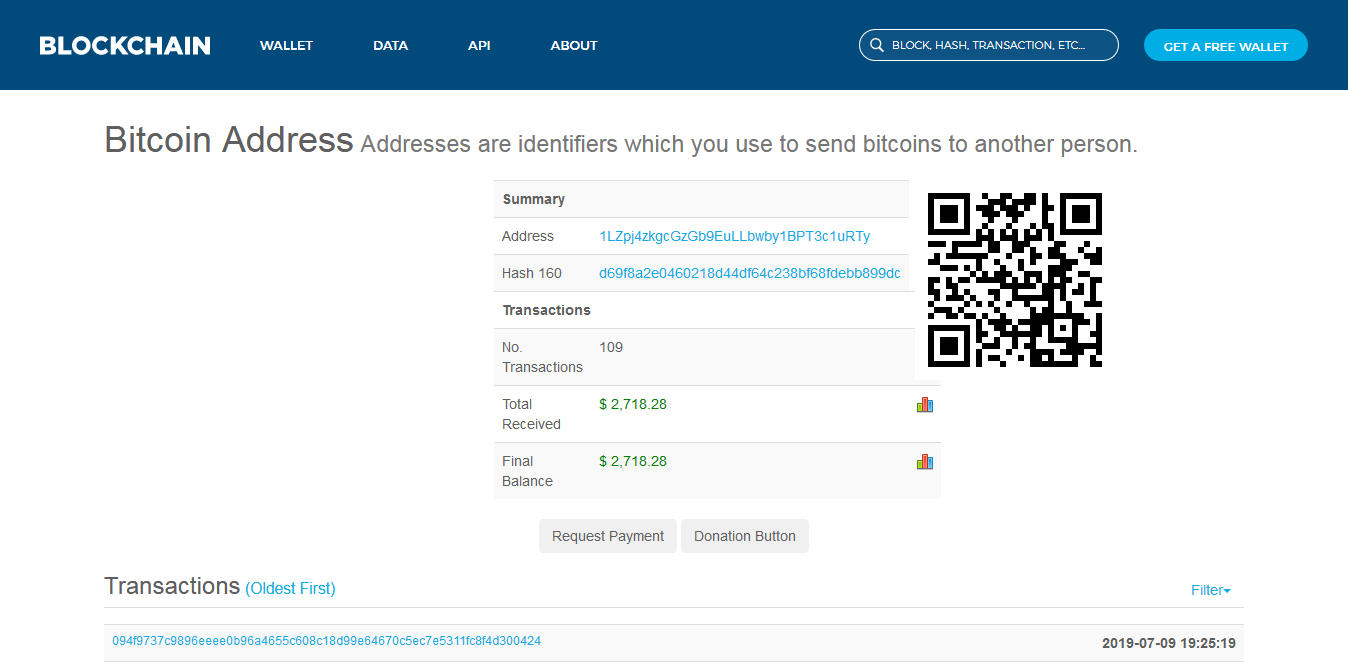Click Final Balance value $ 2,718.28
Screen dimensions: 1348x672
tap(633, 461)
